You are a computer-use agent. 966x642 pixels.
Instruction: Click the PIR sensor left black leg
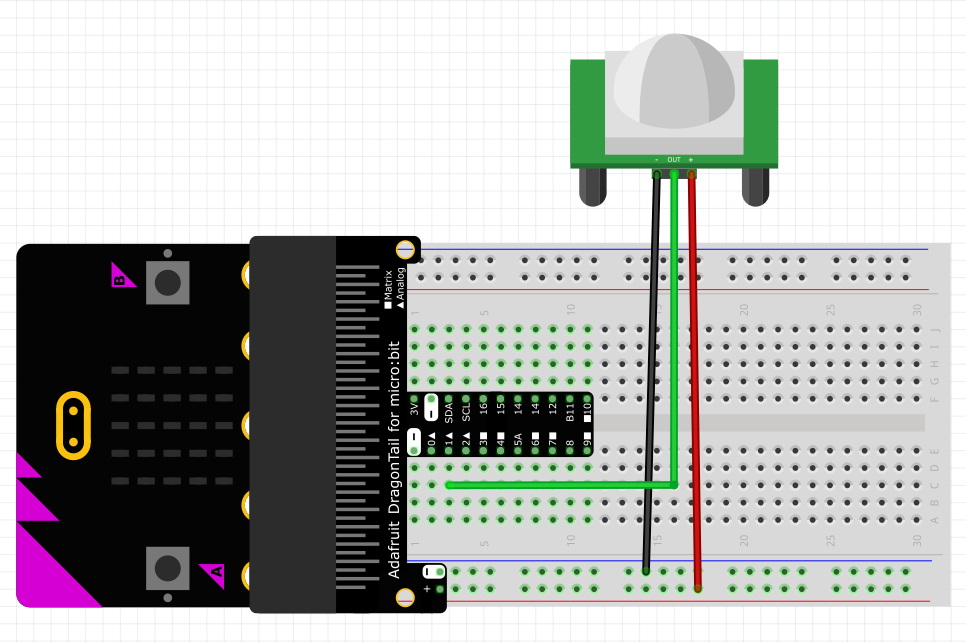tap(593, 187)
